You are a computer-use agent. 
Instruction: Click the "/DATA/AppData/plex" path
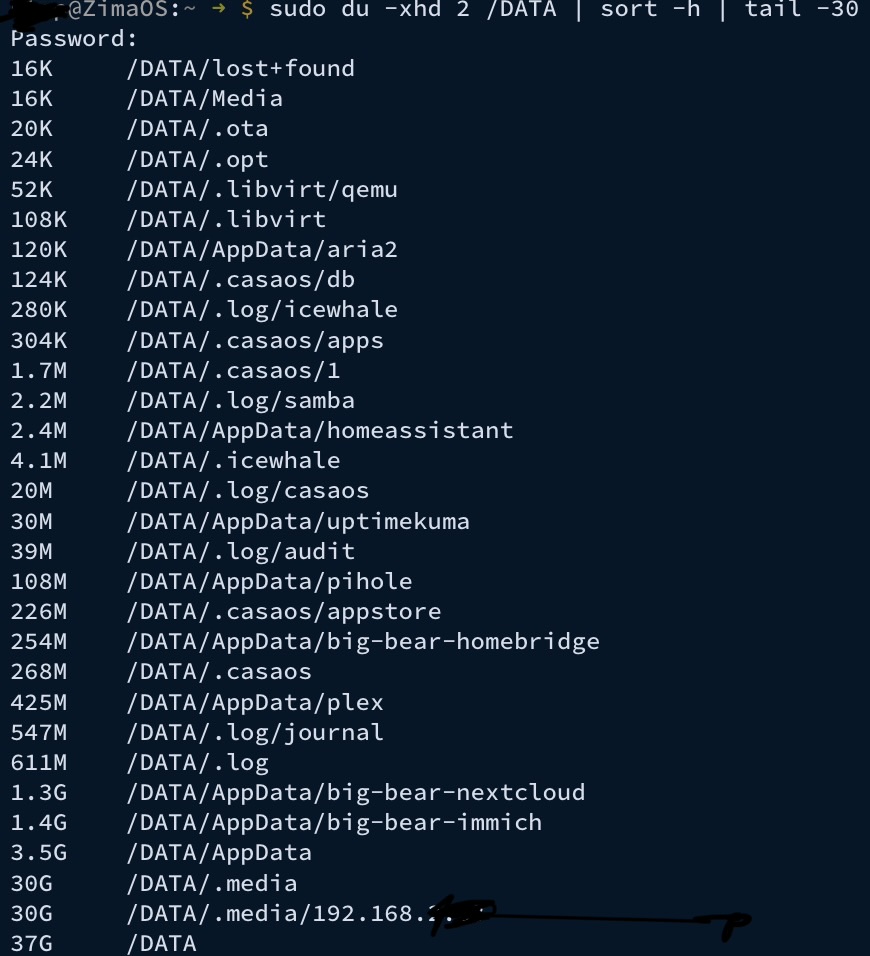255,702
